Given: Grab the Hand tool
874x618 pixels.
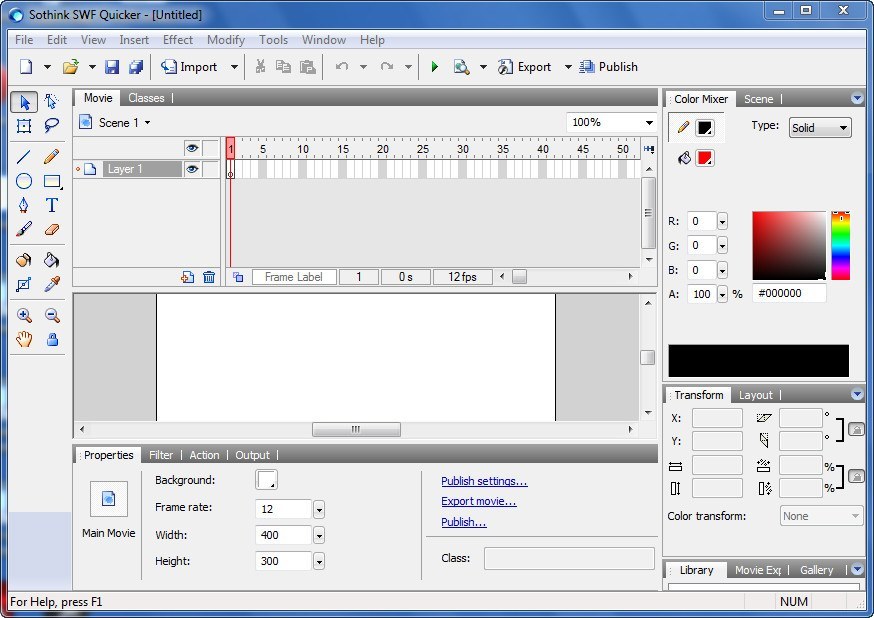Looking at the screenshot, I should [24, 339].
